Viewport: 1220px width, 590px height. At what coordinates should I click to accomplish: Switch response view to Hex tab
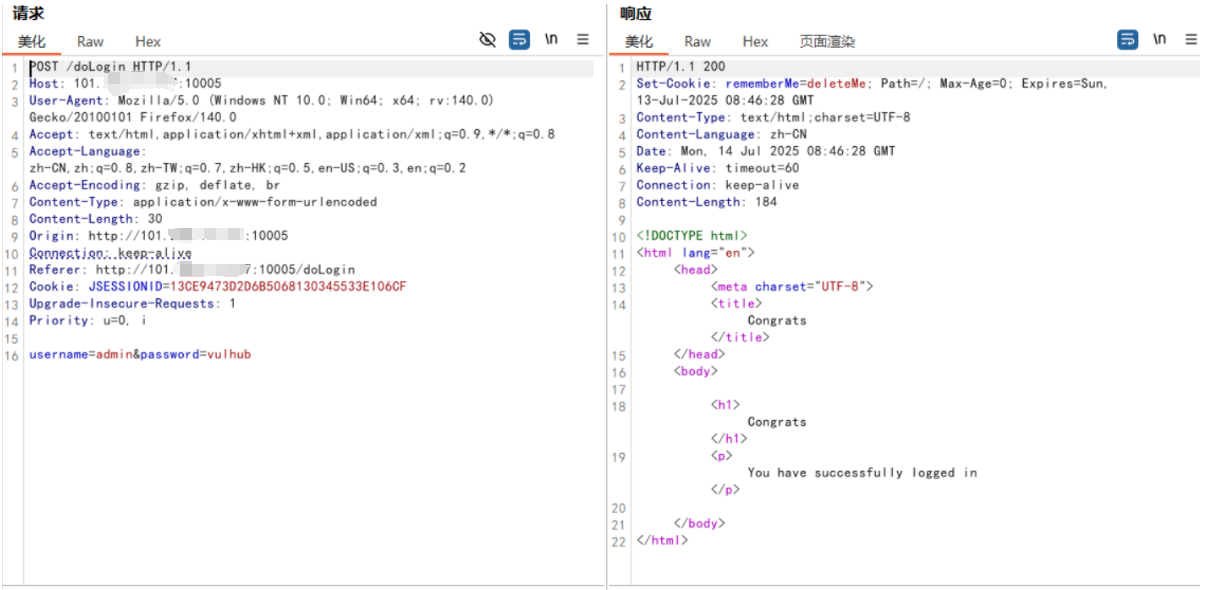coord(755,41)
